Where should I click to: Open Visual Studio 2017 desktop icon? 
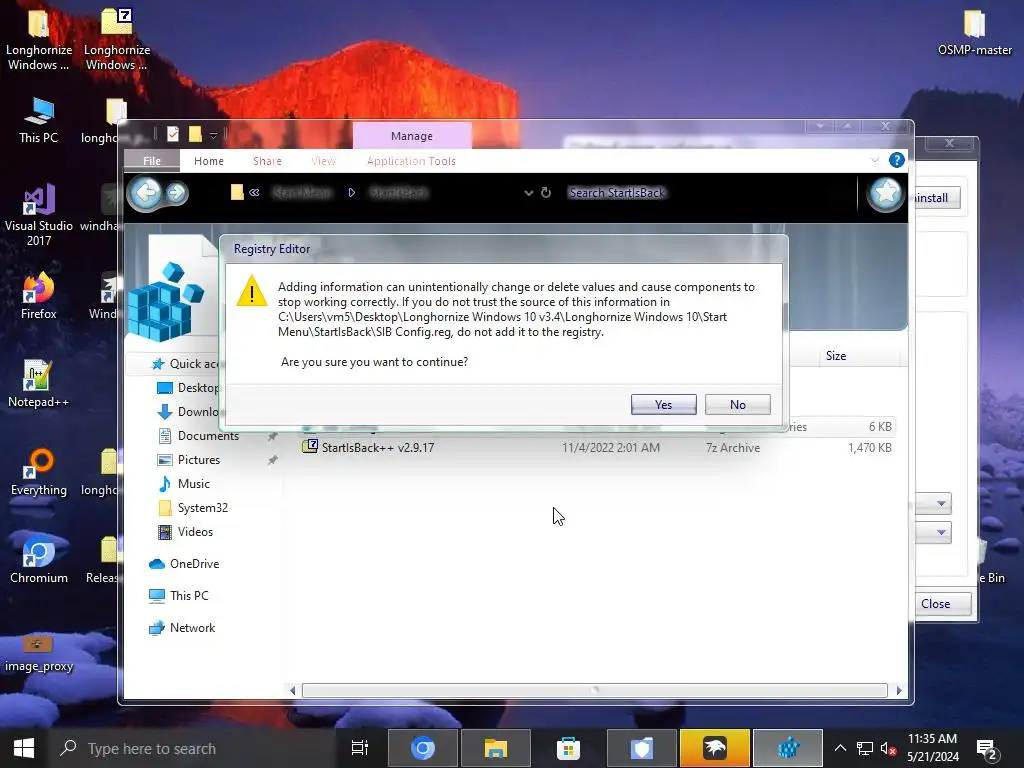click(x=39, y=216)
